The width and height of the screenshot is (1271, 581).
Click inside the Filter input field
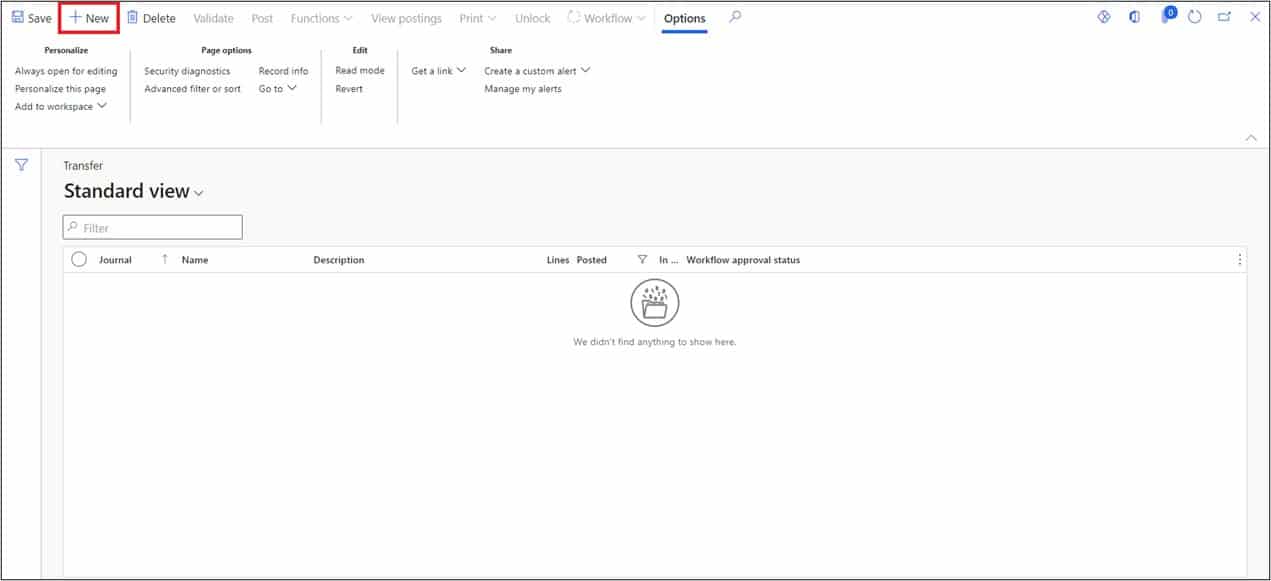click(x=152, y=227)
